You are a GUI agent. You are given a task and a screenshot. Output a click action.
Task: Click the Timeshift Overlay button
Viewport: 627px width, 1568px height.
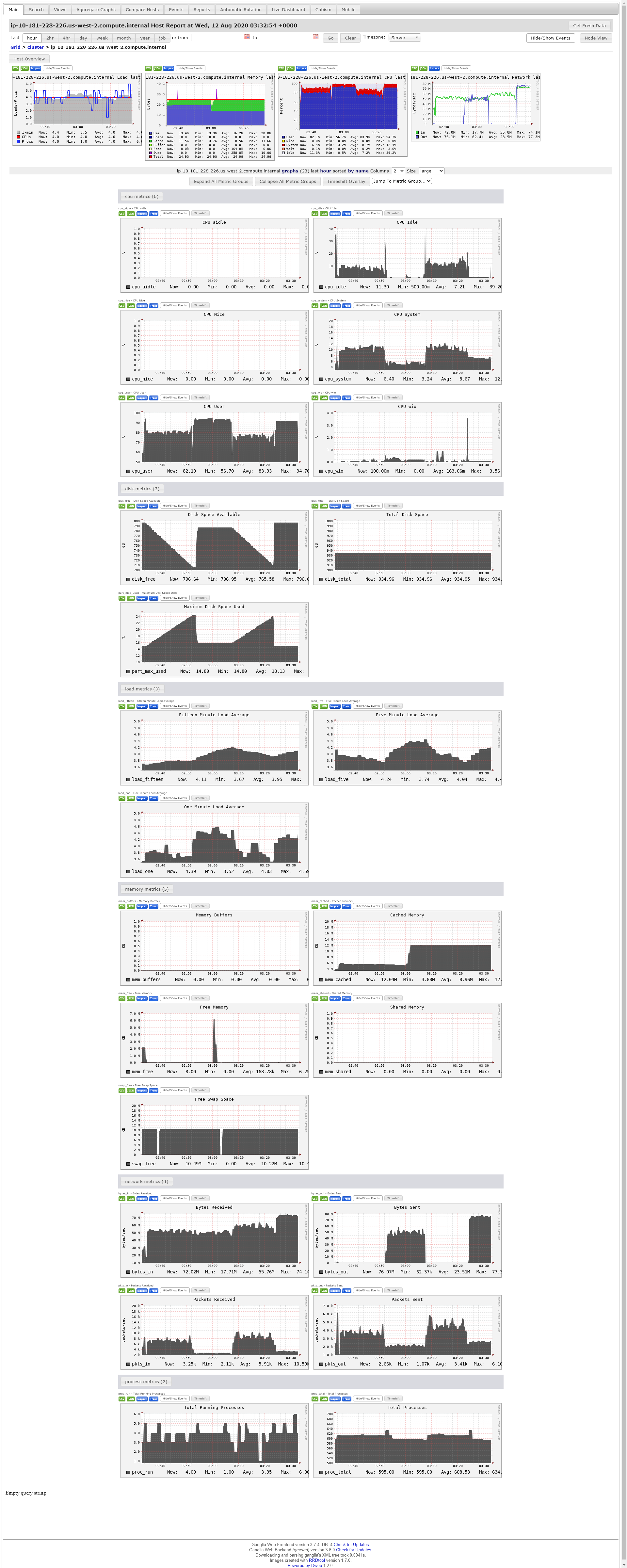click(346, 181)
